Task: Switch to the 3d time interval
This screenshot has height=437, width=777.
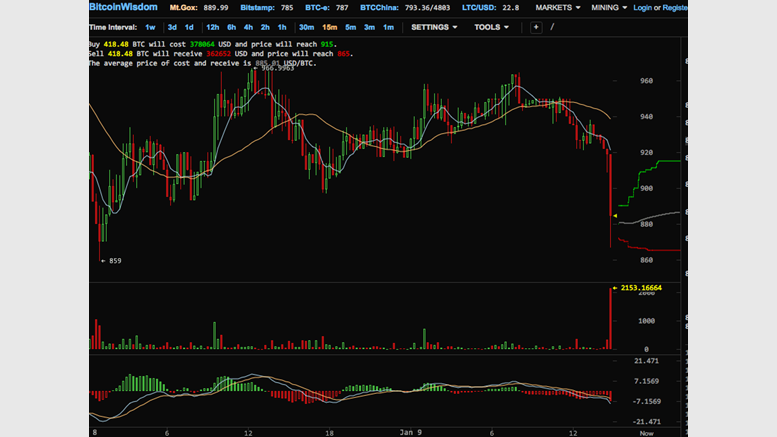Action: [172, 27]
